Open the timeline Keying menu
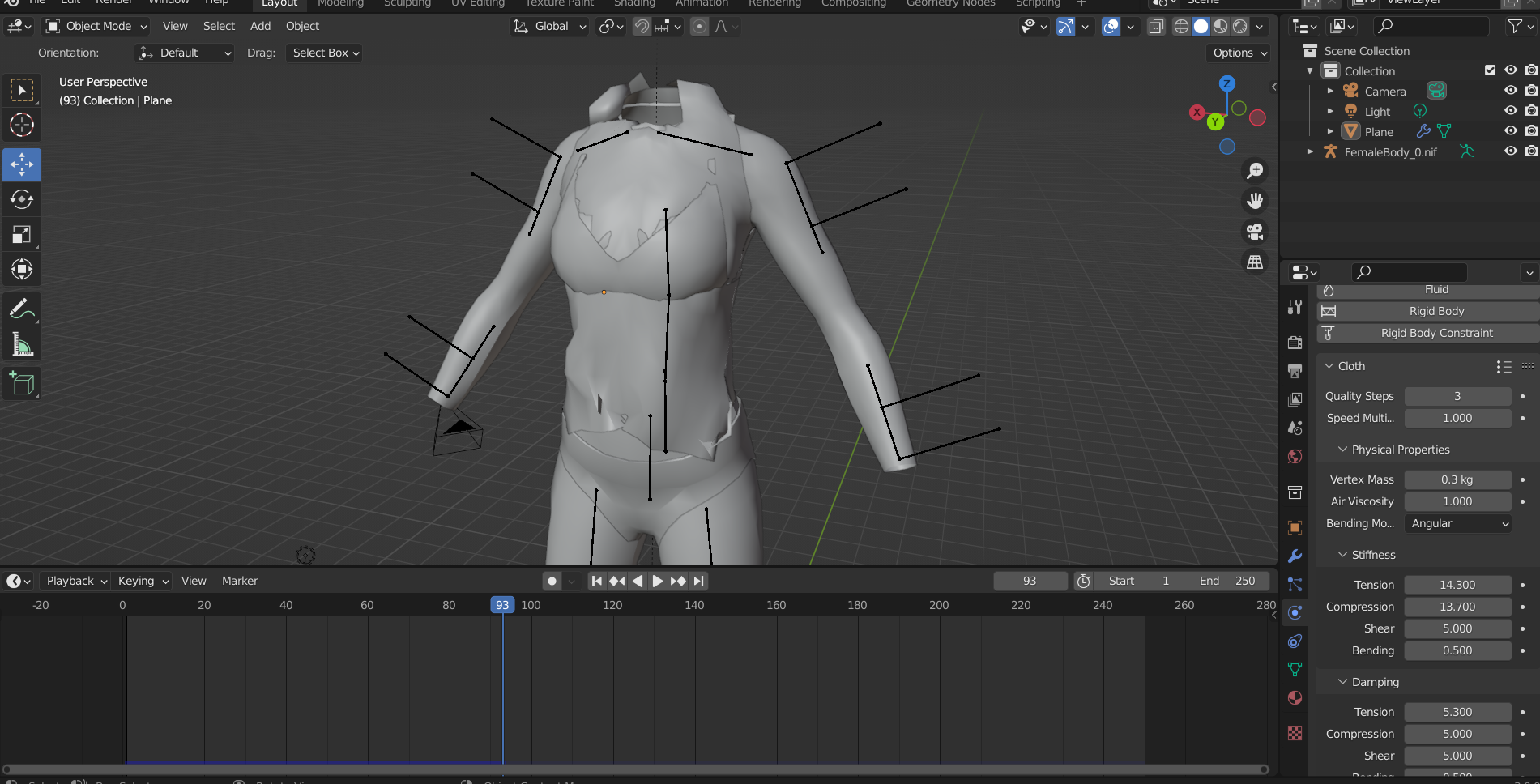 click(142, 581)
